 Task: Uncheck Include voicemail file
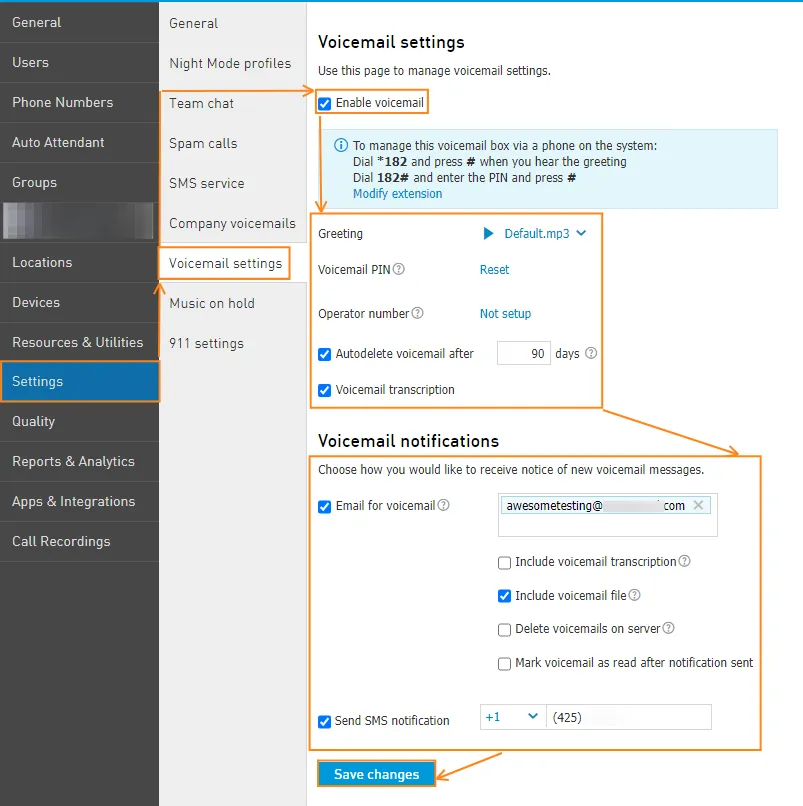[504, 596]
